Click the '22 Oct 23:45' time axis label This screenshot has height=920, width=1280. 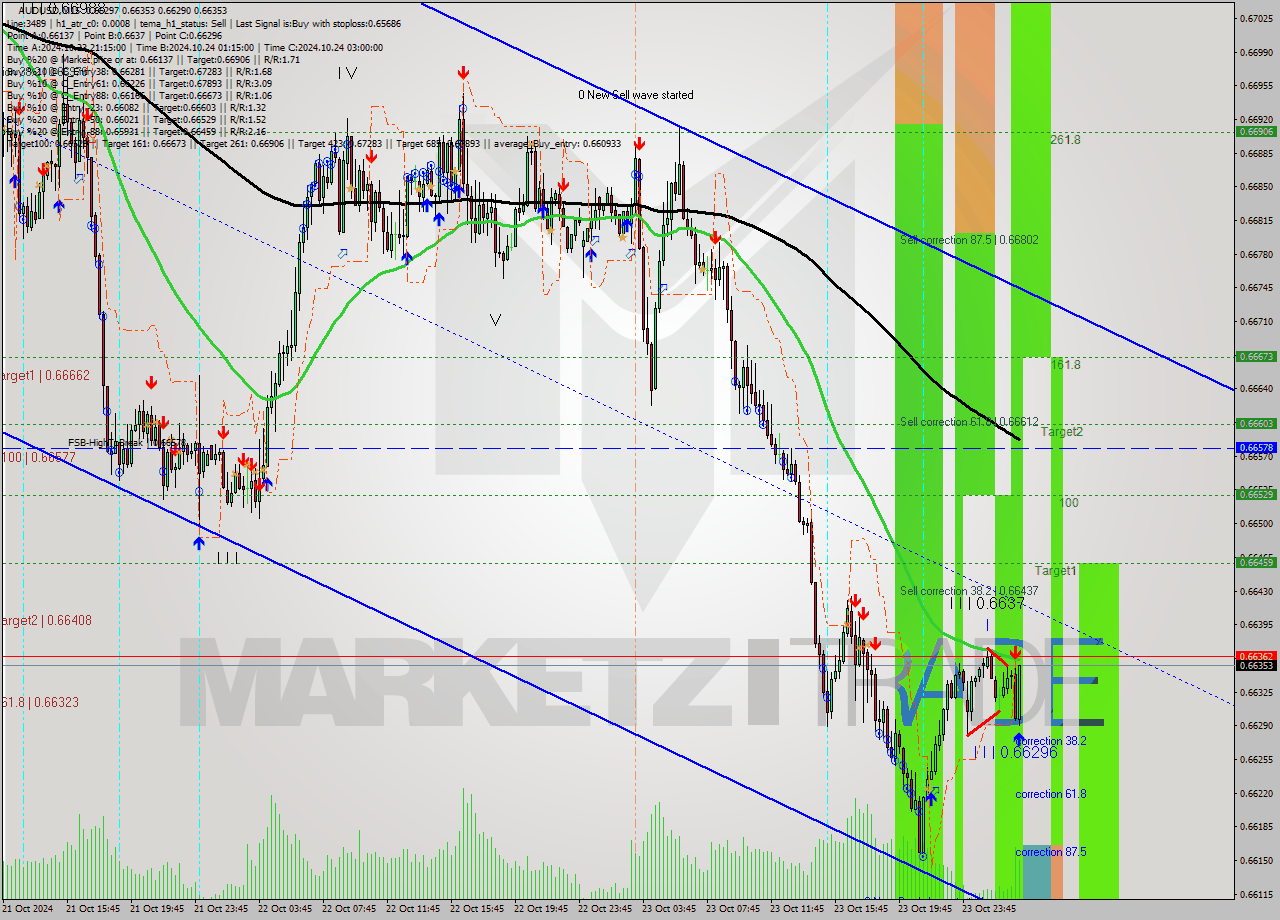pyautogui.click(x=605, y=909)
